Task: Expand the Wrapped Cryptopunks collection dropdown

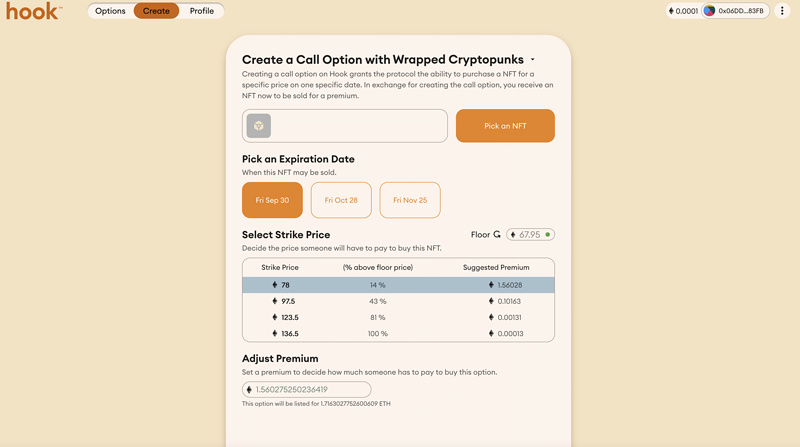Action: point(533,60)
